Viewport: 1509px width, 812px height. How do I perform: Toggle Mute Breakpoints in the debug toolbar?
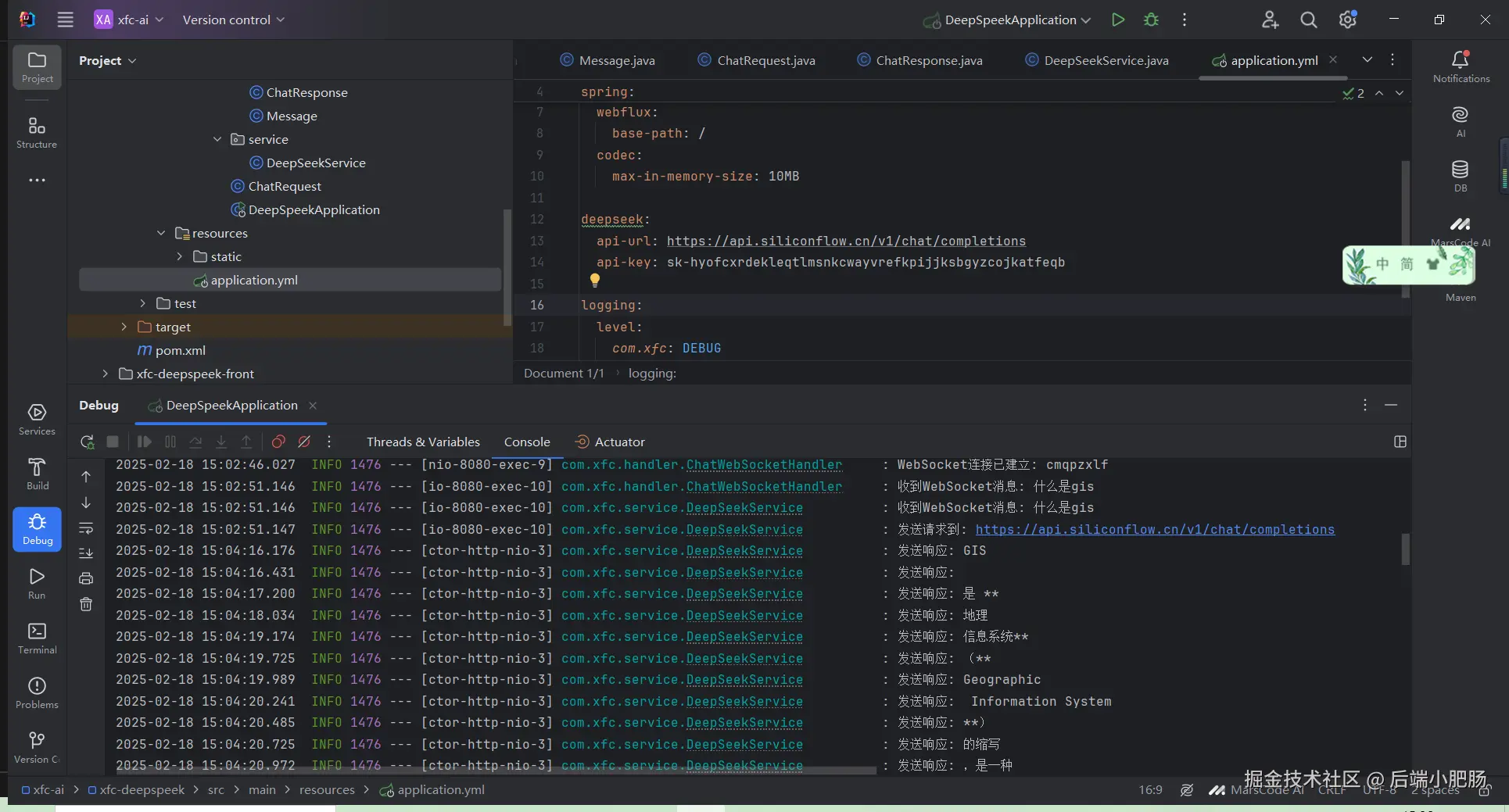coord(304,442)
